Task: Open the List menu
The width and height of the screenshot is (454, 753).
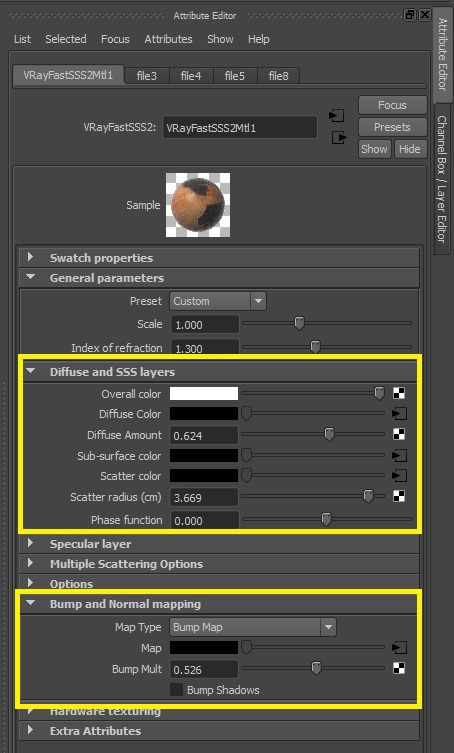Action: tap(22, 39)
